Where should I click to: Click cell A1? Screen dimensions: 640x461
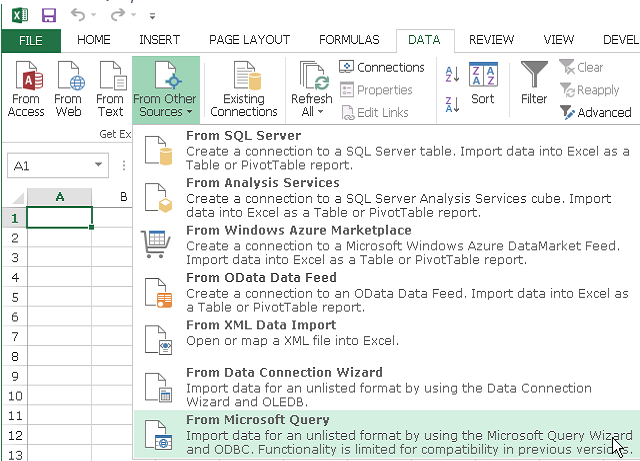pyautogui.click(x=60, y=218)
